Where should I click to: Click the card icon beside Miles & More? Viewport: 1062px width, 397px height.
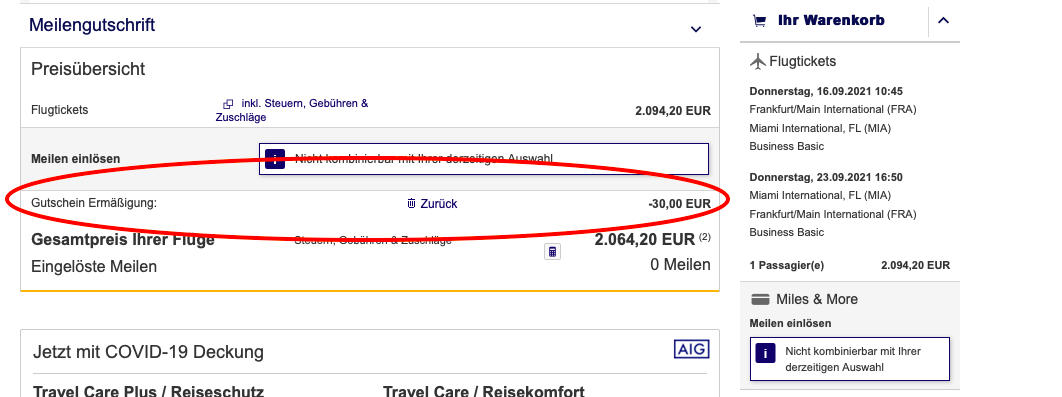[x=761, y=299]
